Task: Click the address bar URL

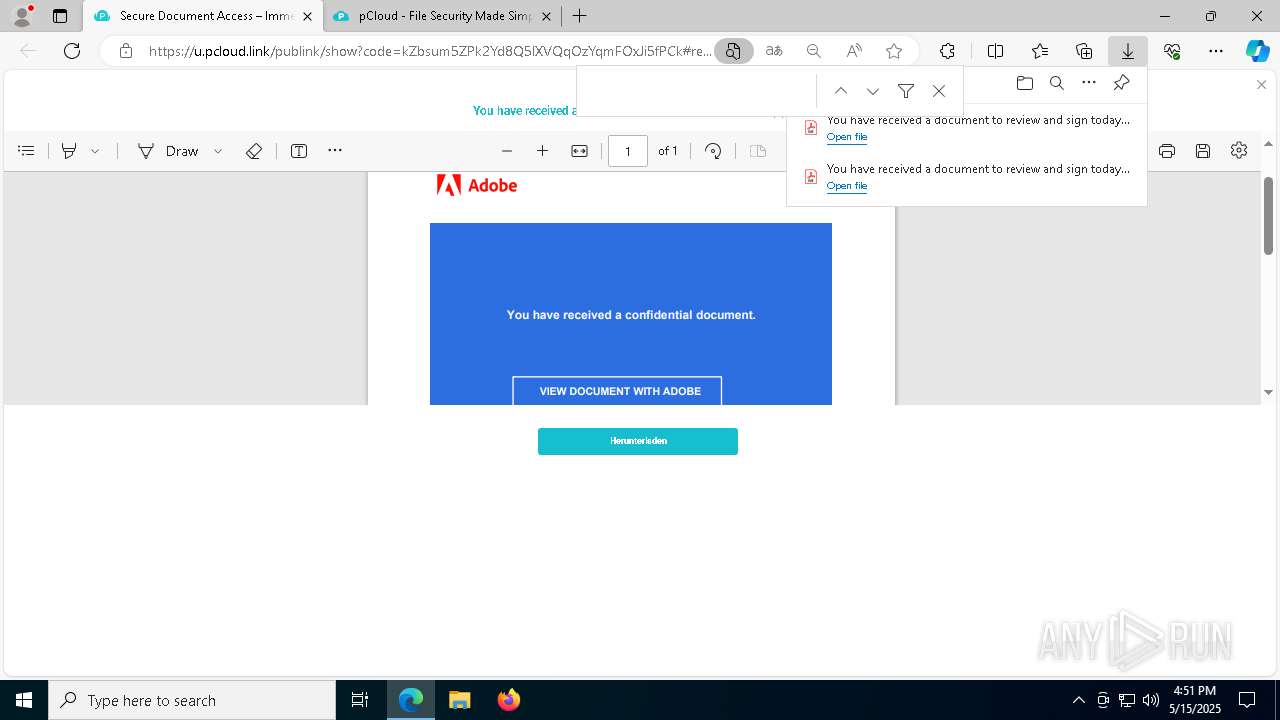Action: click(430, 51)
